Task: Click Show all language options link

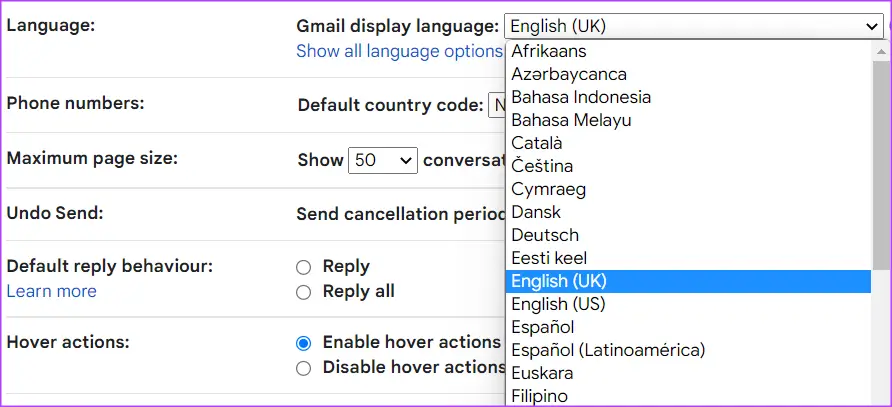Action: [x=399, y=51]
